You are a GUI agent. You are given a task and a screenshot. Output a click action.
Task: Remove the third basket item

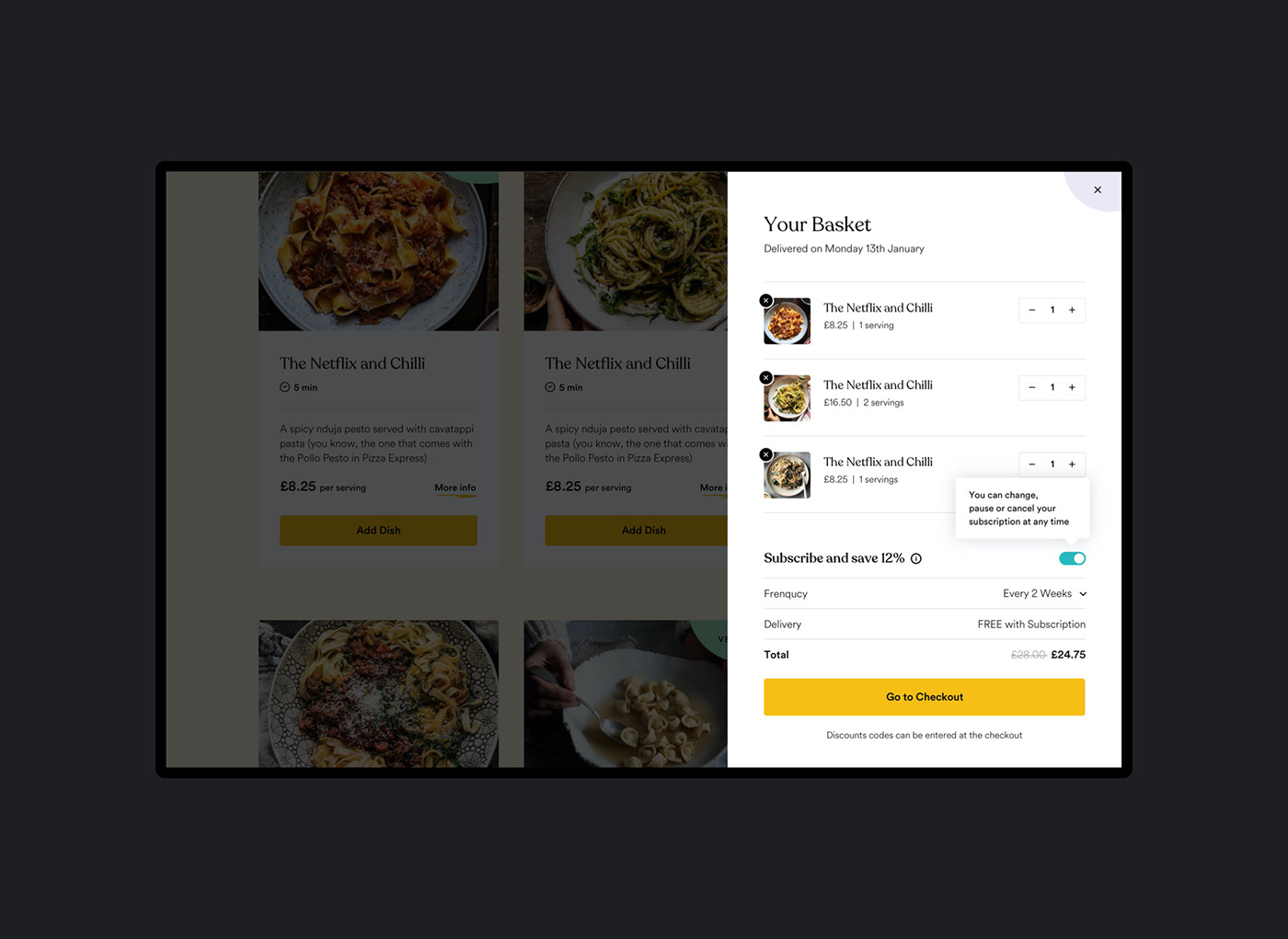coord(765,454)
